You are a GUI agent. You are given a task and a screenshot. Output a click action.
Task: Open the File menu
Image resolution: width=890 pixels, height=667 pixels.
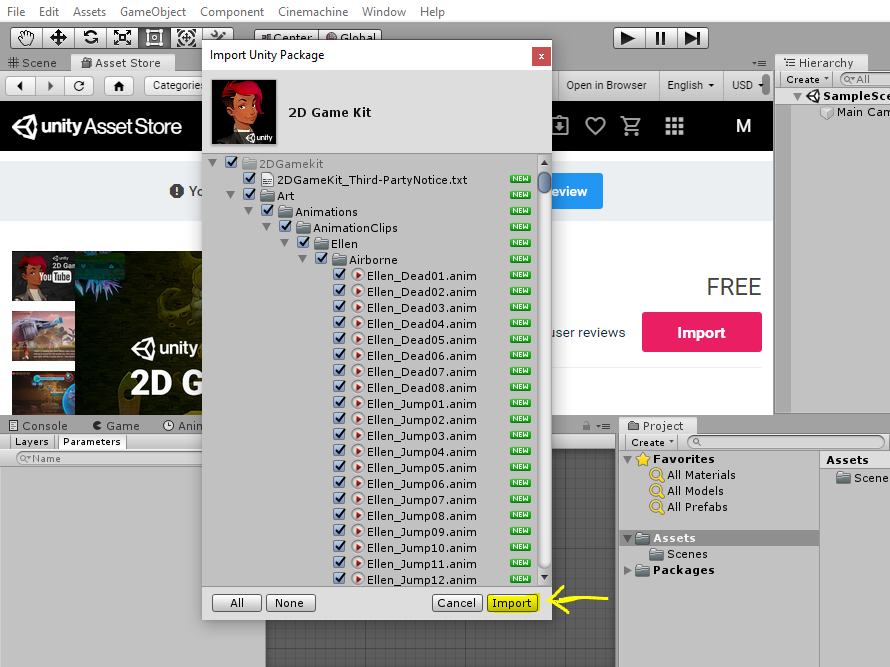pos(16,11)
